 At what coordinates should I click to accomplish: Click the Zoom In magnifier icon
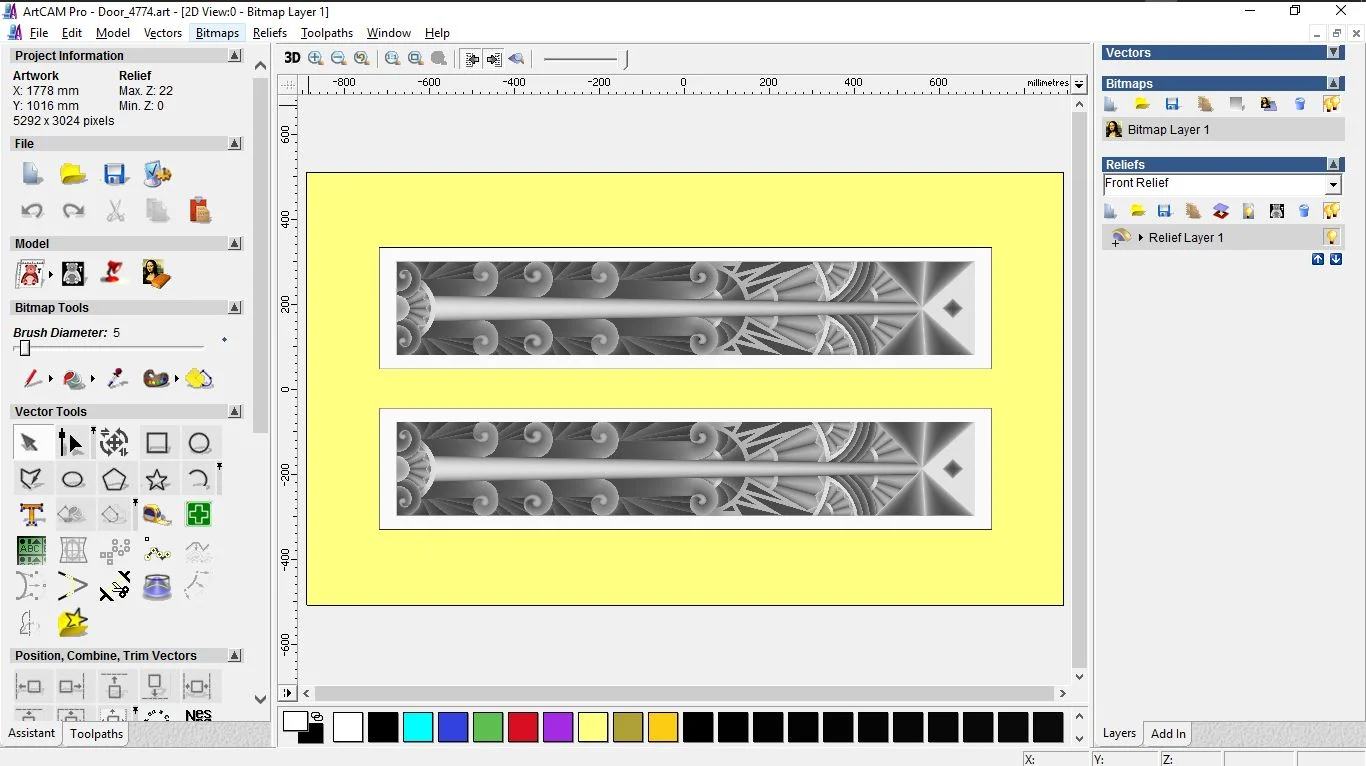tap(316, 59)
